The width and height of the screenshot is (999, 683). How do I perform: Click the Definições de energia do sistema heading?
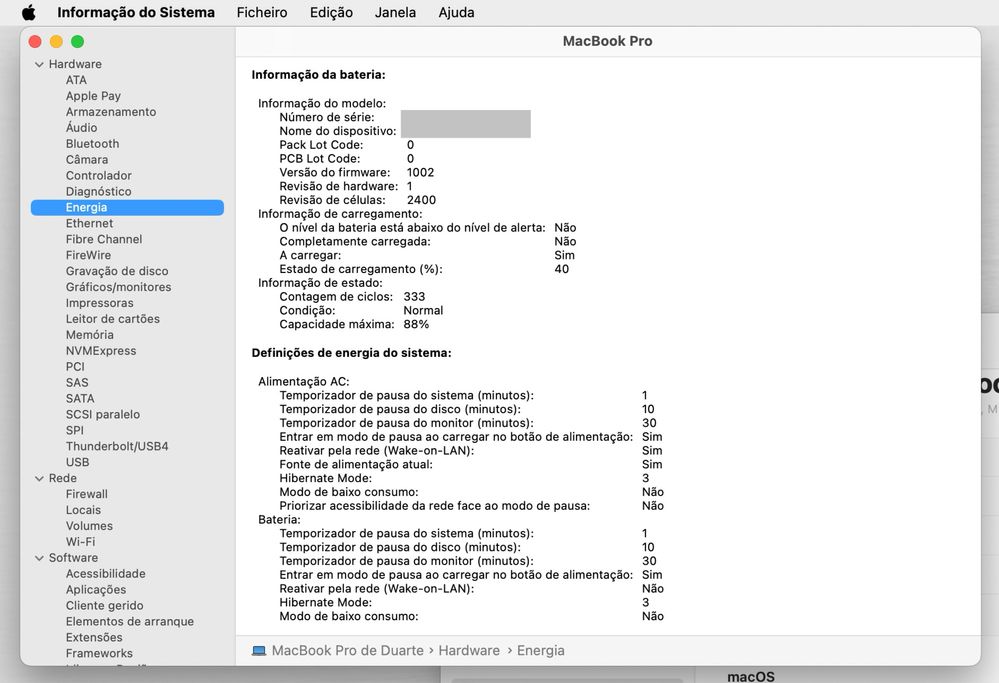[x=352, y=353]
